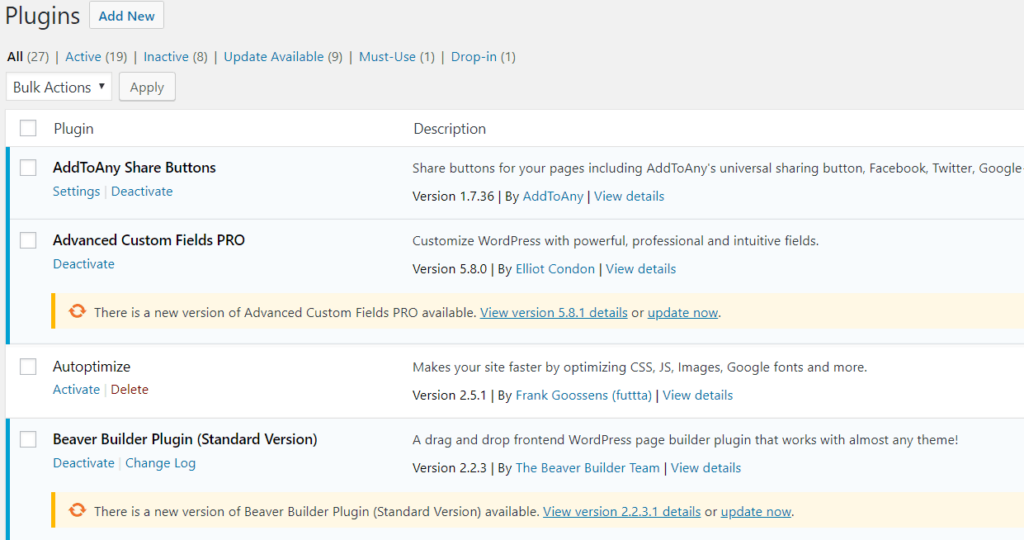Select the Advanced Custom Fields PRO checkbox

pyautogui.click(x=28, y=240)
